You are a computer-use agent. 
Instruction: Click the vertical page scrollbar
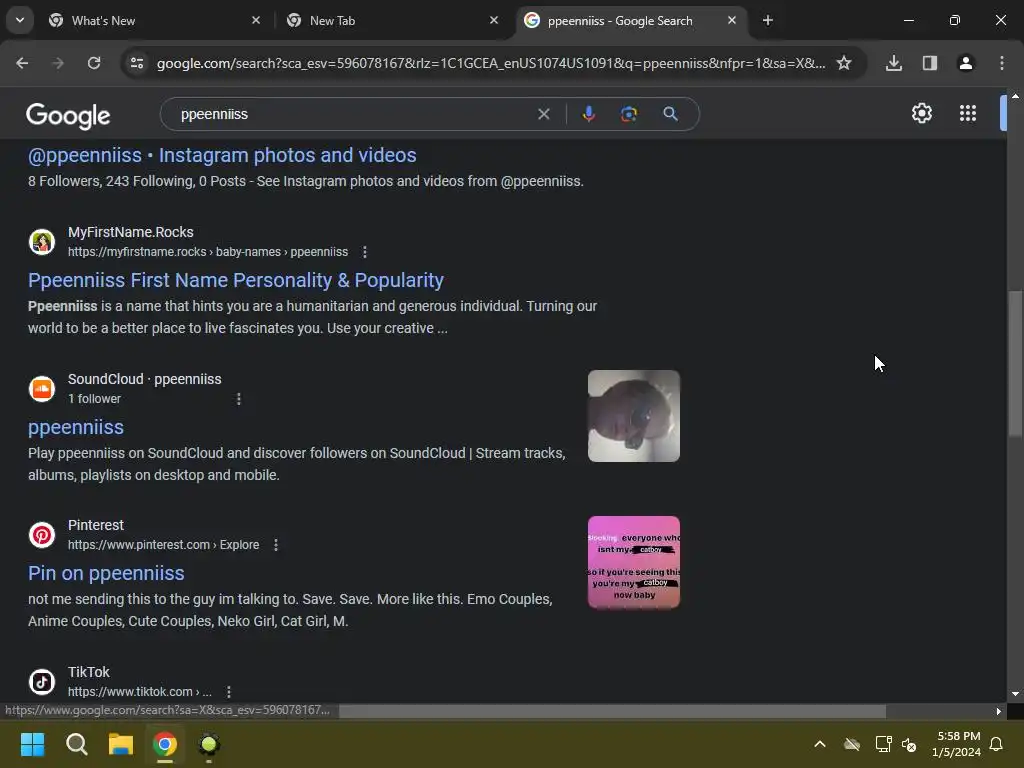(1015, 363)
